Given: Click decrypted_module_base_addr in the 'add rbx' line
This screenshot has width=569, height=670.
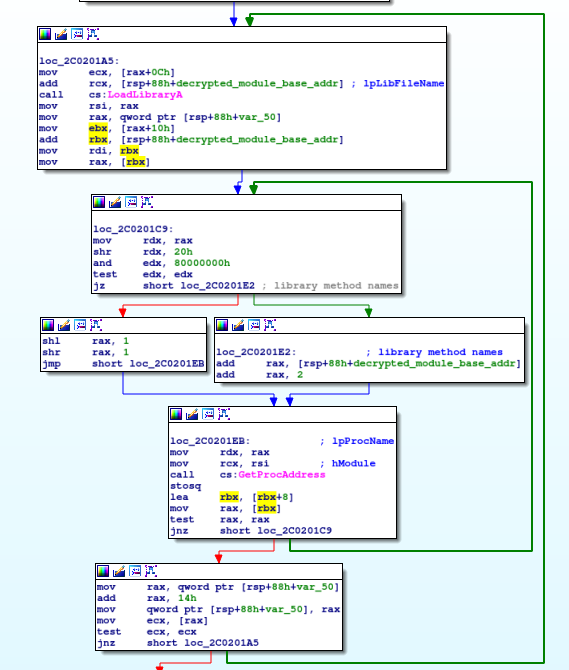Looking at the screenshot, I should [x=256, y=139].
